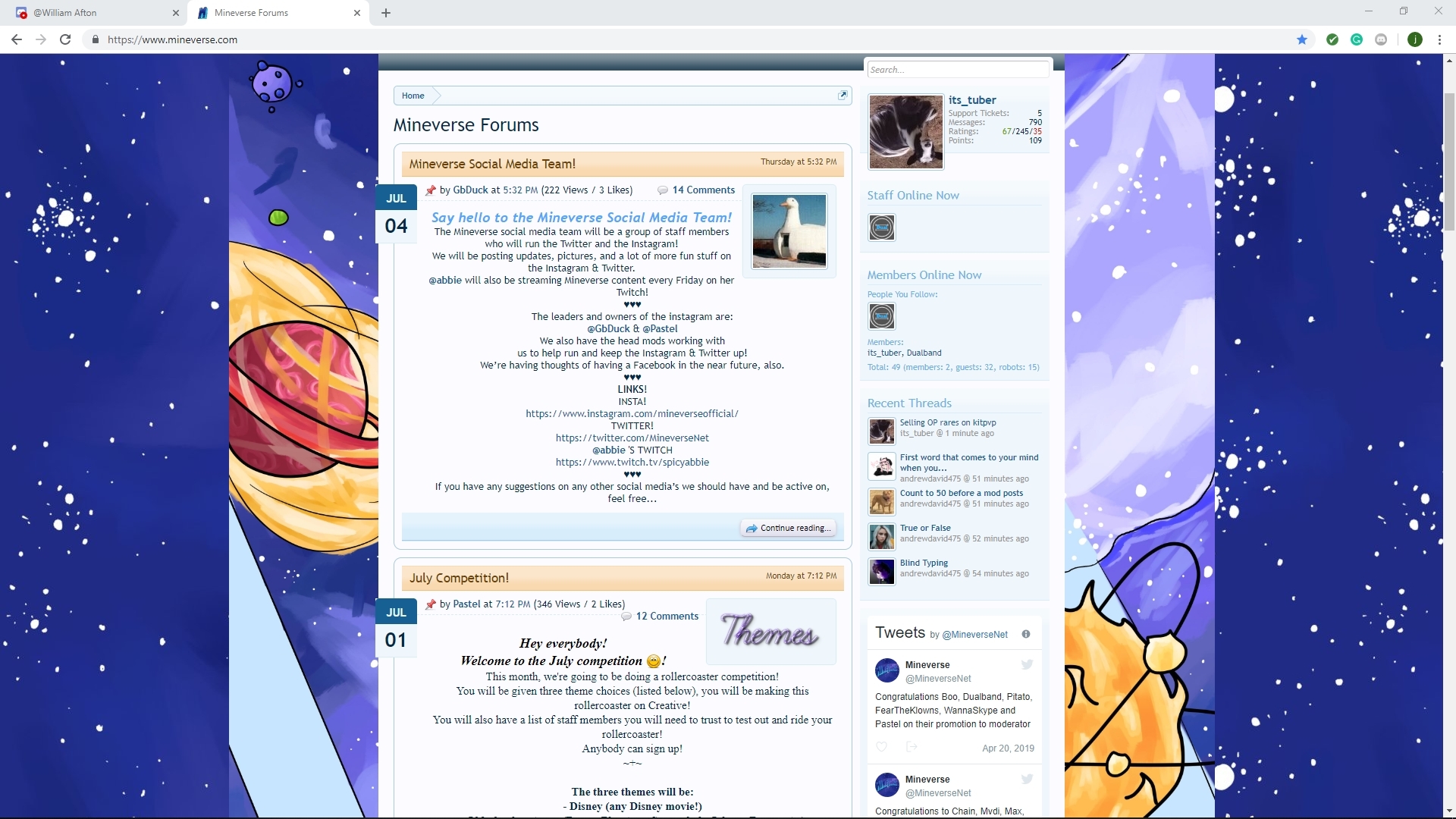Share the first Mineverse tweet
Viewport: 1456px width, 819px height.
[912, 747]
